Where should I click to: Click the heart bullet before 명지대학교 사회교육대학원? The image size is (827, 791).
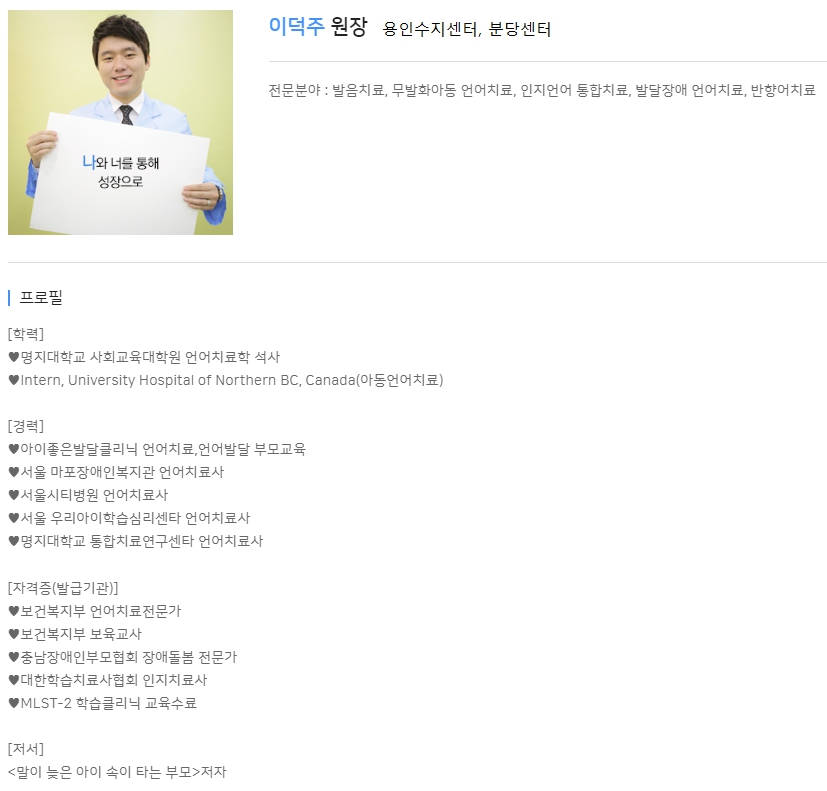[14, 357]
